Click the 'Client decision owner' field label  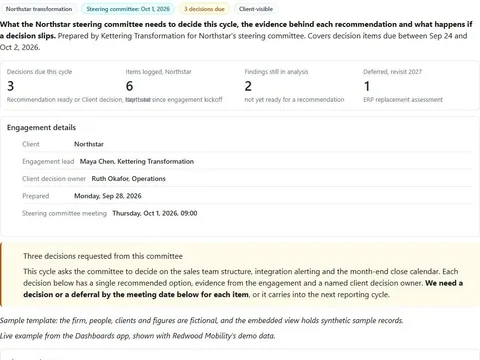tap(54, 179)
